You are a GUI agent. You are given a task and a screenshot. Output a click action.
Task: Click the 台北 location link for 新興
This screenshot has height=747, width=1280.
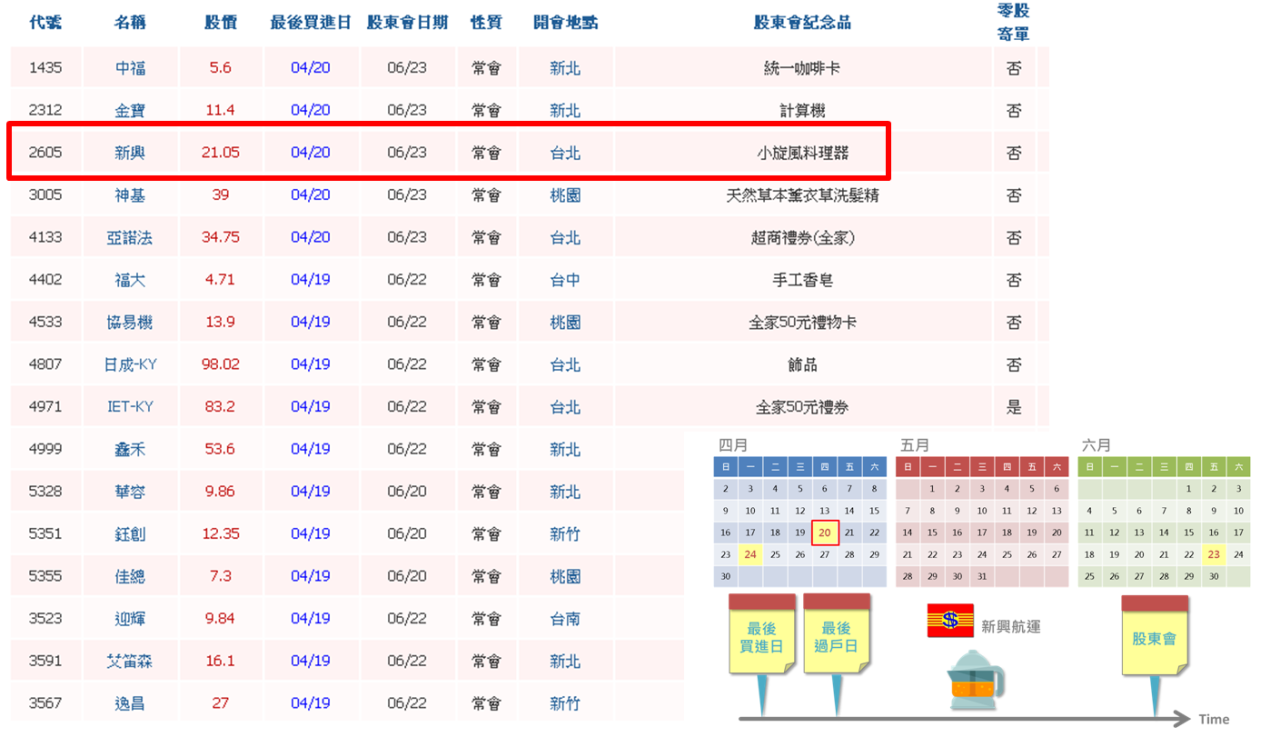[565, 153]
